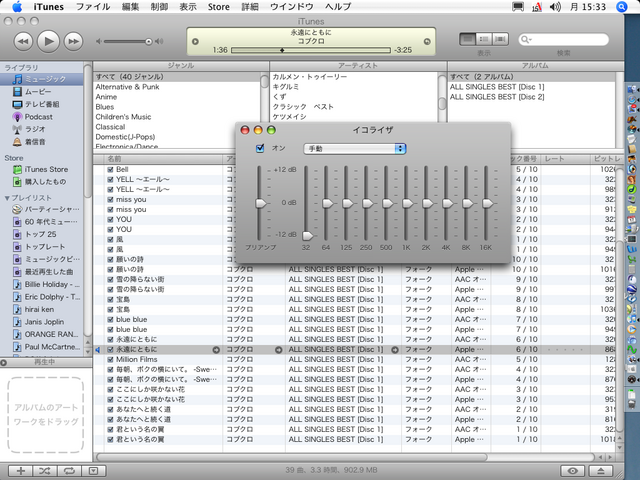Open the 手動 equalizer preset dropdown
The width and height of the screenshot is (640, 480).
click(x=354, y=149)
